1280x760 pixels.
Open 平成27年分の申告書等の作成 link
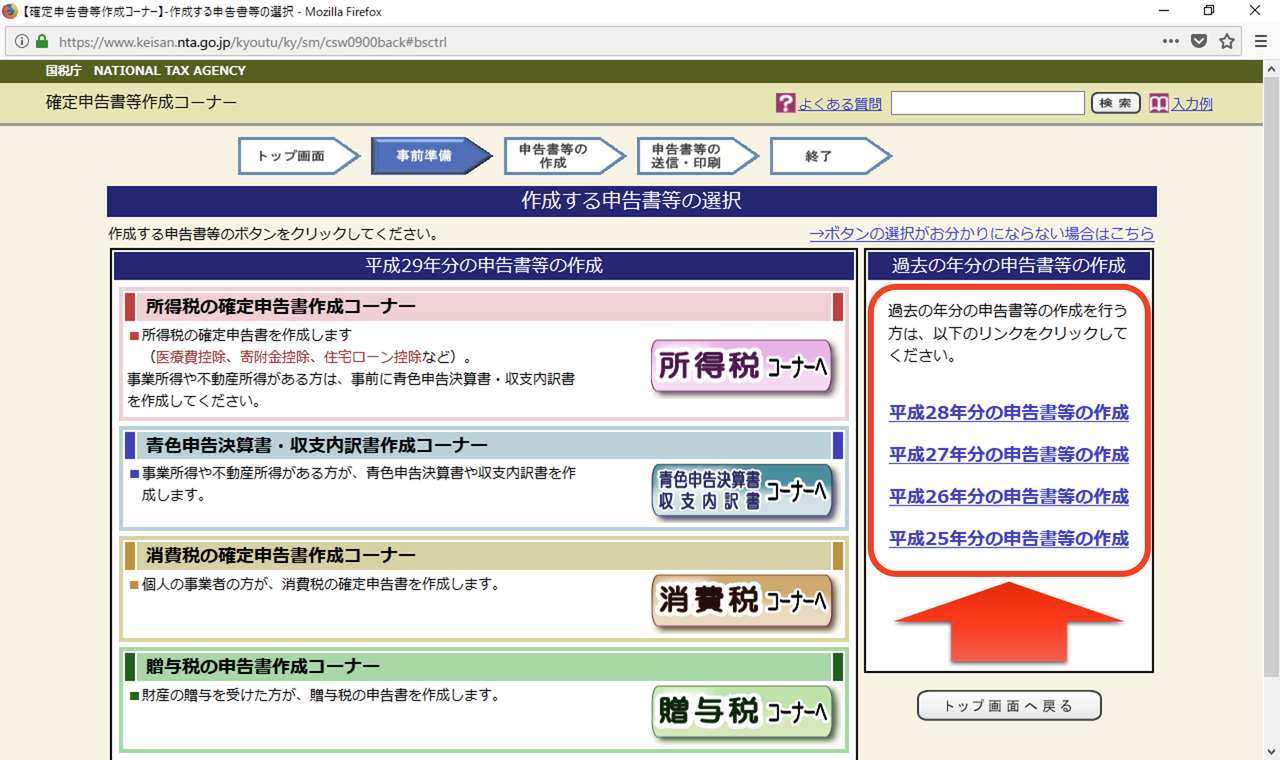[1009, 455]
